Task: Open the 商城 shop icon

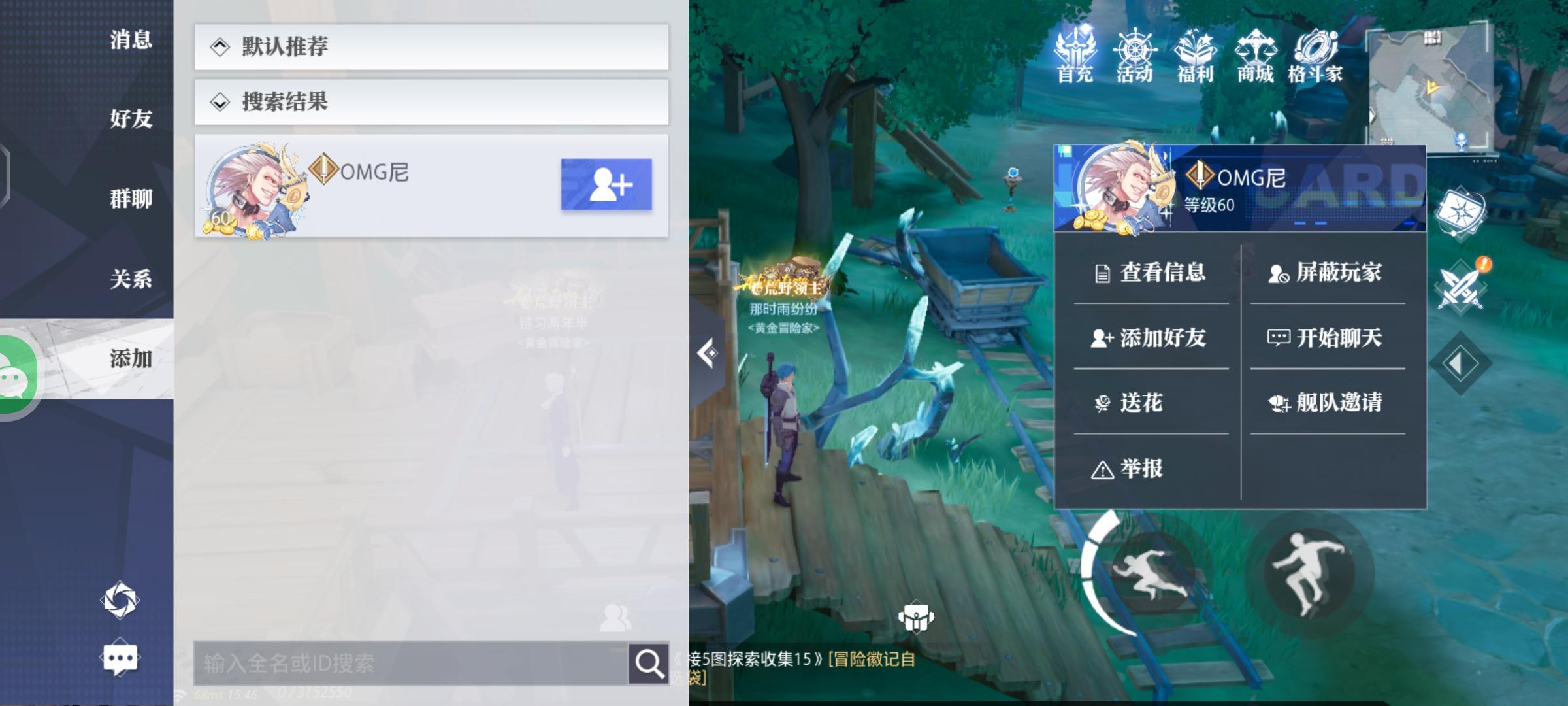Action: point(1255,55)
